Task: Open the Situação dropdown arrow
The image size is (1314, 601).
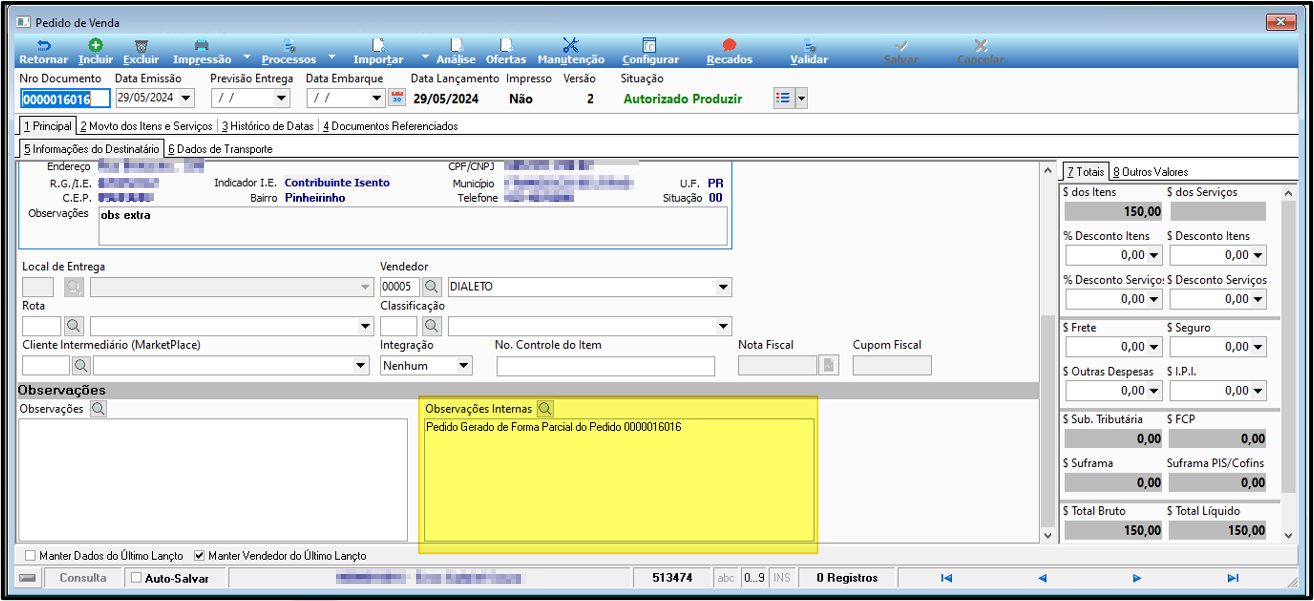Action: click(801, 98)
